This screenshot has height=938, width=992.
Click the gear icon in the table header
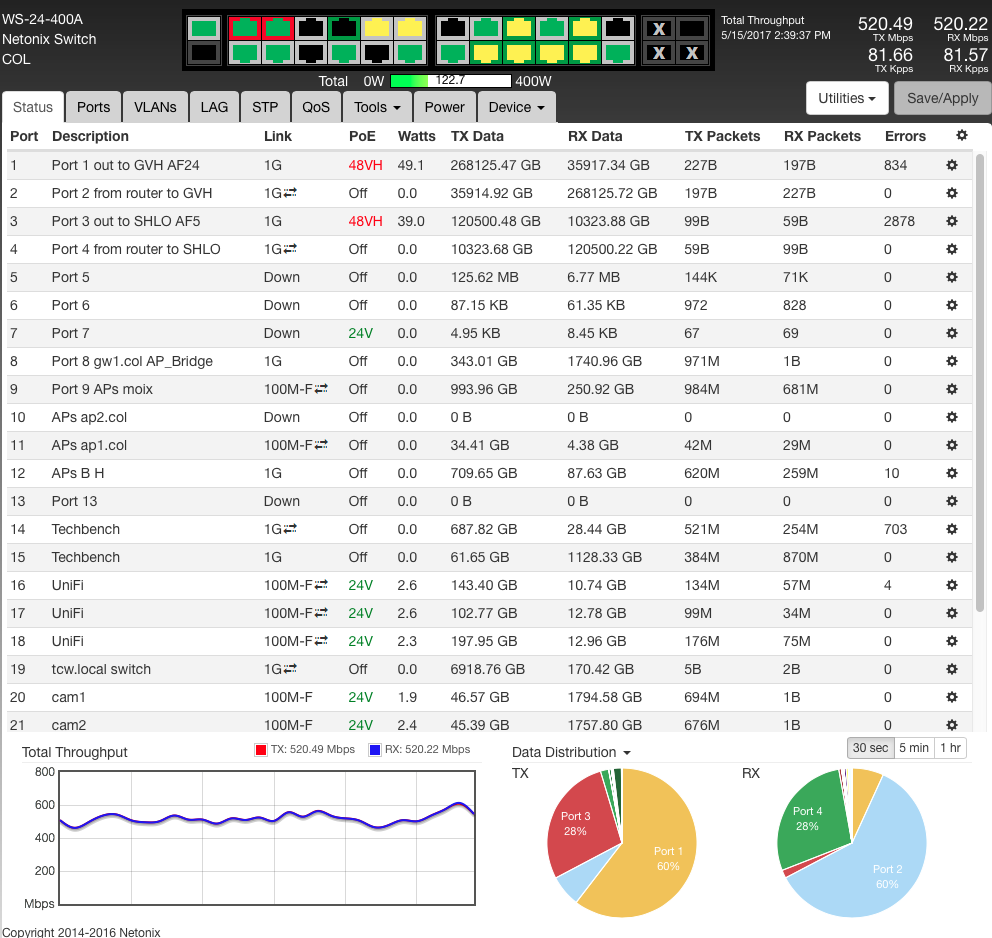pyautogui.click(x=962, y=136)
